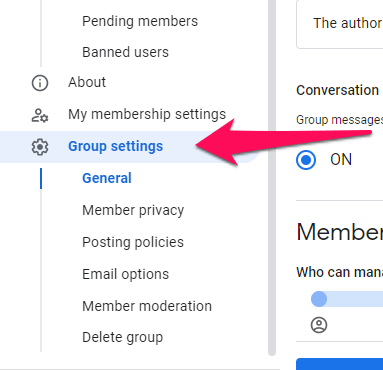Image resolution: width=383 pixels, height=370 pixels.
Task: Open Member privacy settings
Action: point(133,210)
